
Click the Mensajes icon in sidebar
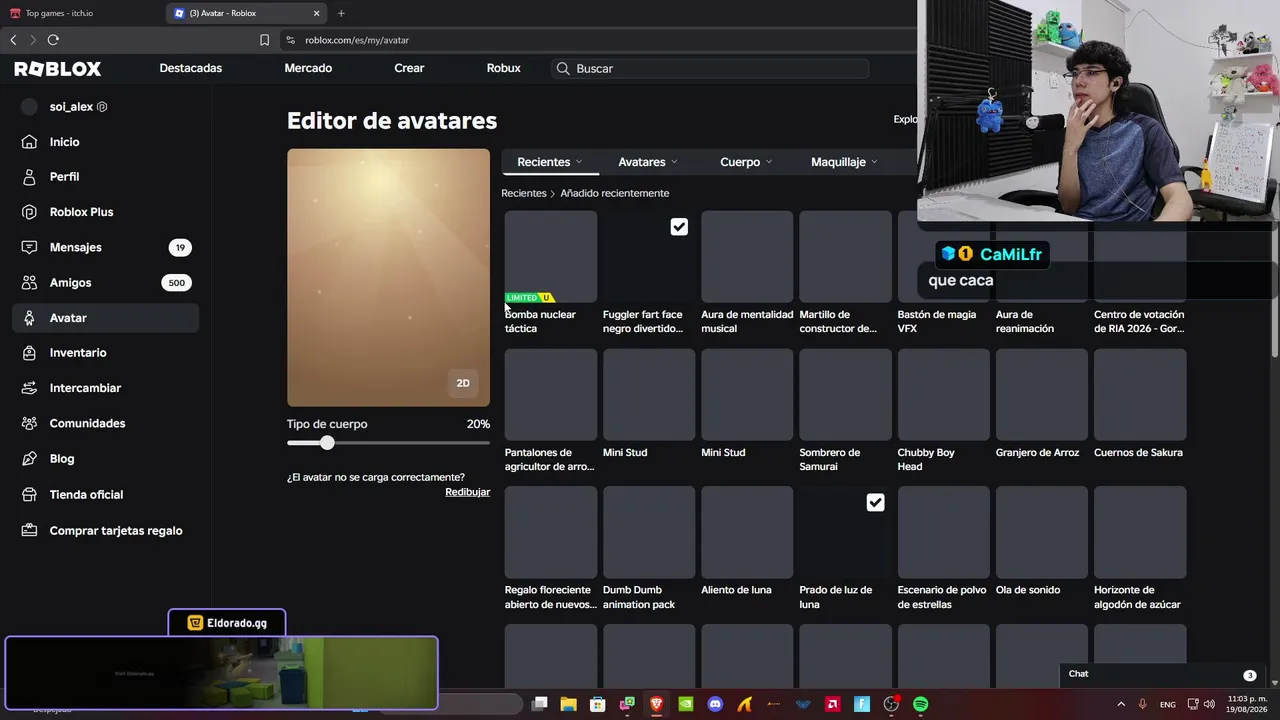(x=30, y=247)
